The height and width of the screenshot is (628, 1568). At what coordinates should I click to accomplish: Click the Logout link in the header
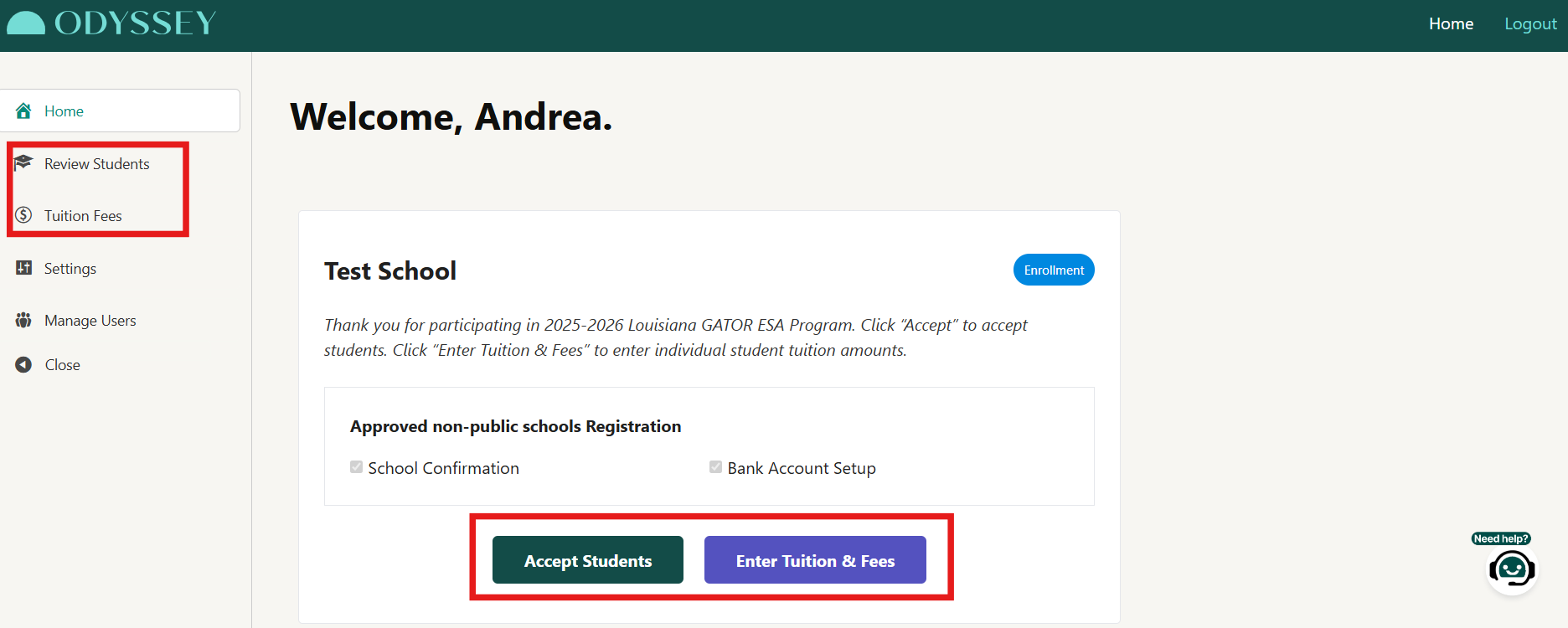[x=1530, y=24]
